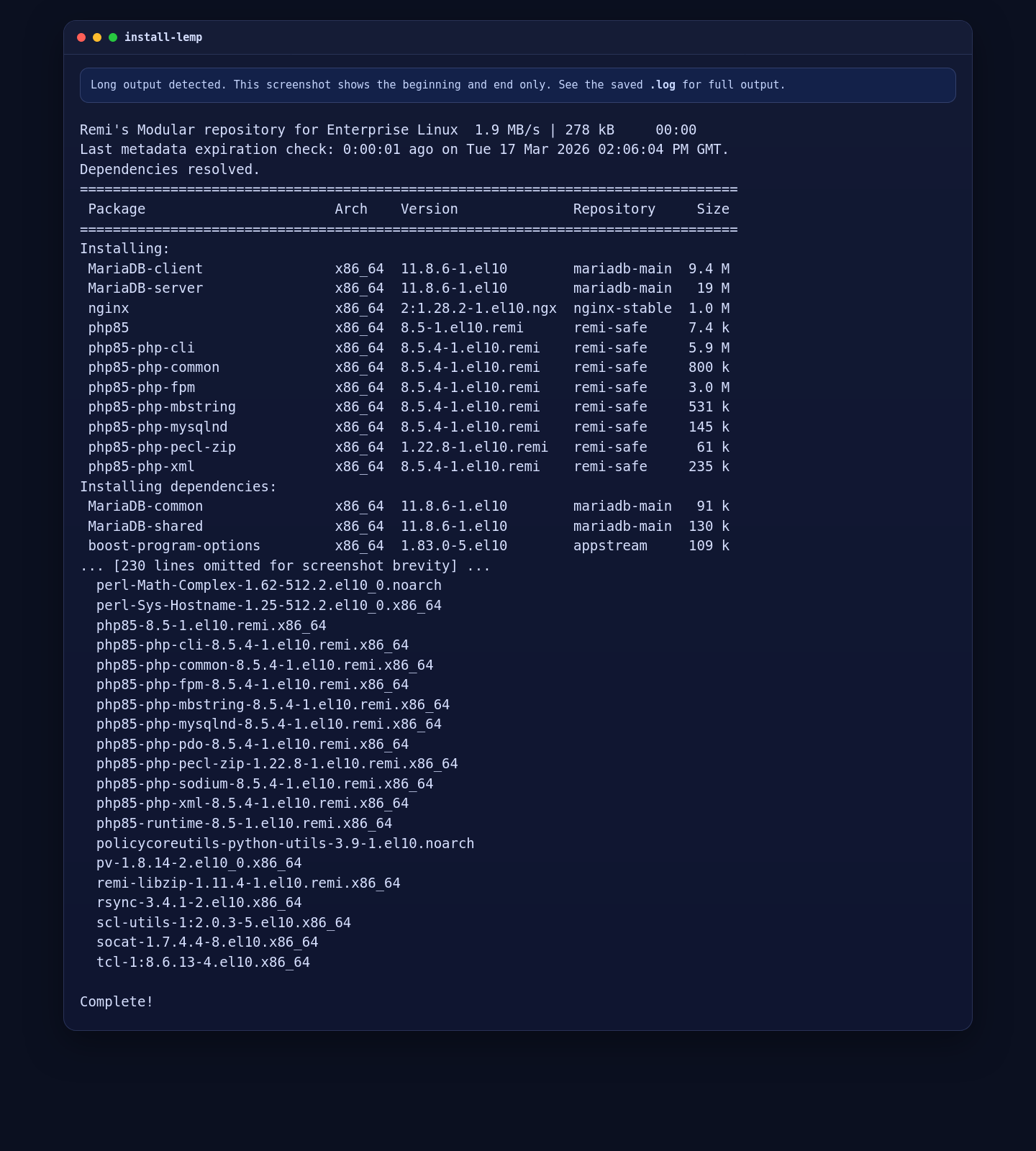
Task: Click php85-php-sodium-8.5.4-1.el10.remi.x86_64 line
Action: (x=265, y=784)
